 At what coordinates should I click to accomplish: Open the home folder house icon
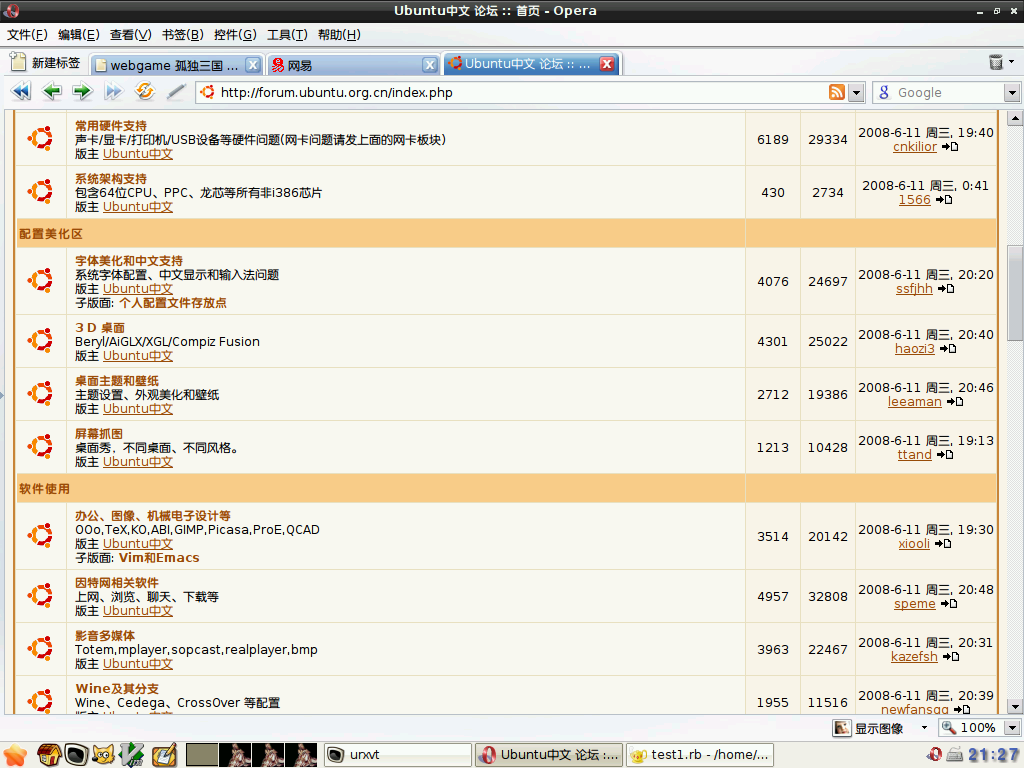tap(49, 755)
